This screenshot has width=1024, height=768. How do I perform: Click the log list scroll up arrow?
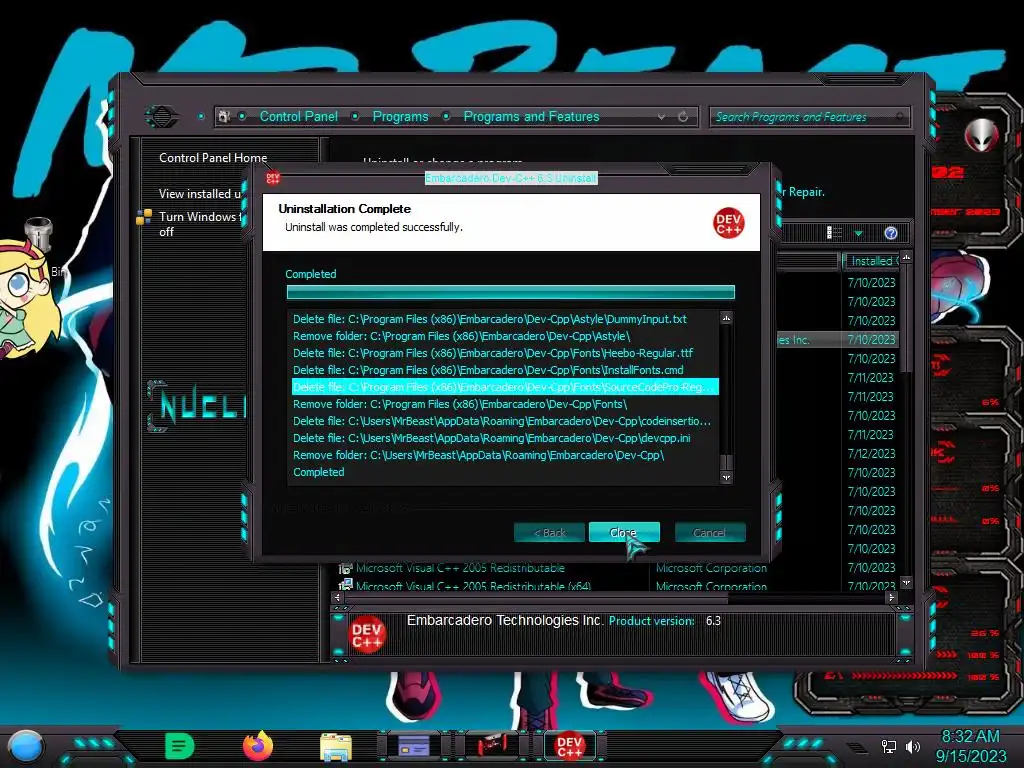726,318
